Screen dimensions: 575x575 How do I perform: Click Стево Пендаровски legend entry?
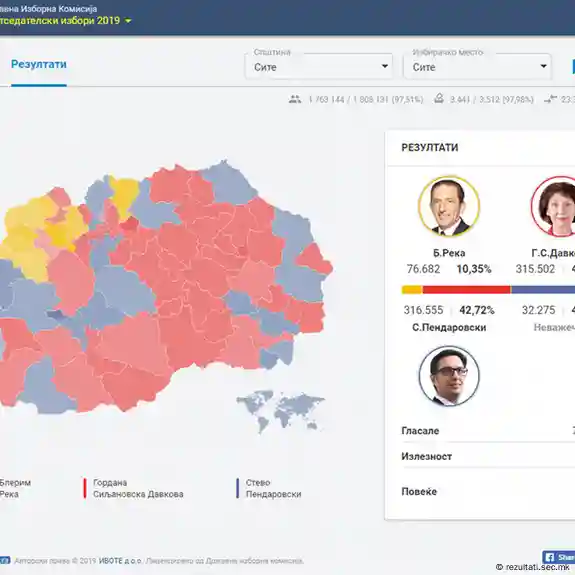click(x=269, y=488)
